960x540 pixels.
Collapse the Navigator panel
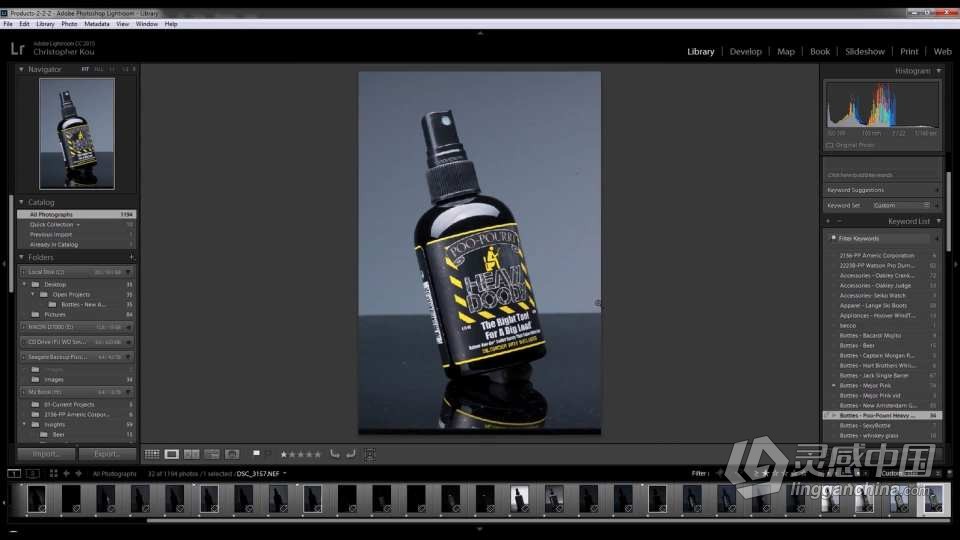tap(21, 69)
